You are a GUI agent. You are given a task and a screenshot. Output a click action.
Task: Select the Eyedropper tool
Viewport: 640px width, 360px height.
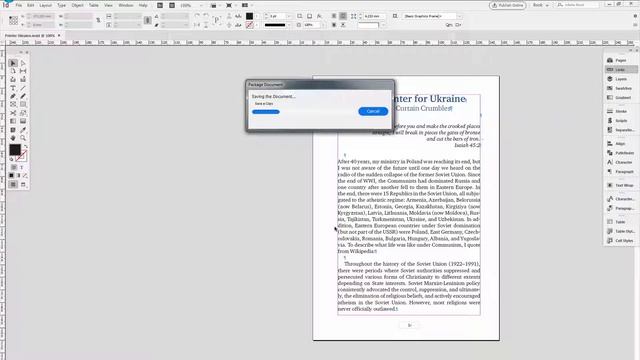[23, 130]
